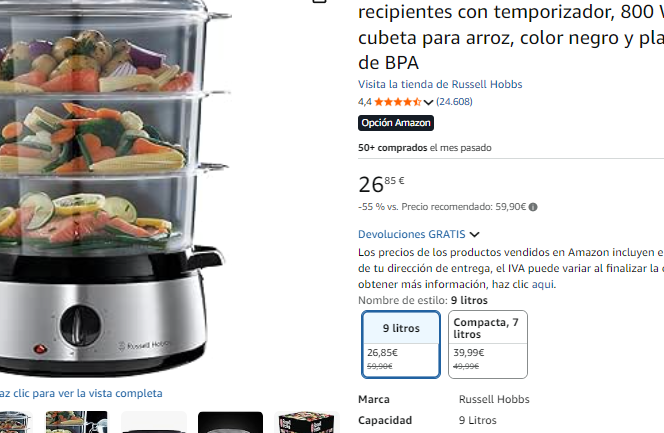Visit the Russell Hobbs store link
Image resolution: width=664 pixels, height=433 pixels.
pyautogui.click(x=440, y=84)
